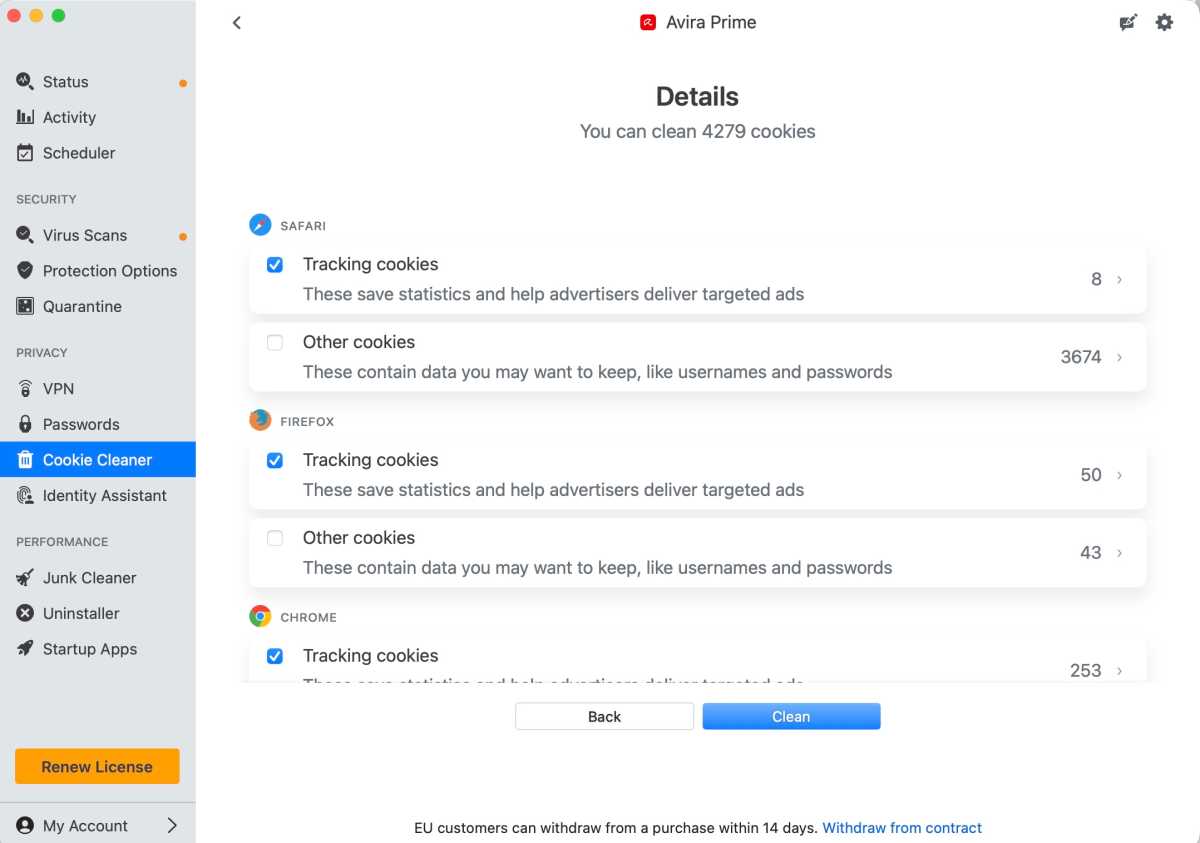Click the Quarantine box icon
Image resolution: width=1200 pixels, height=843 pixels.
pyautogui.click(x=25, y=306)
